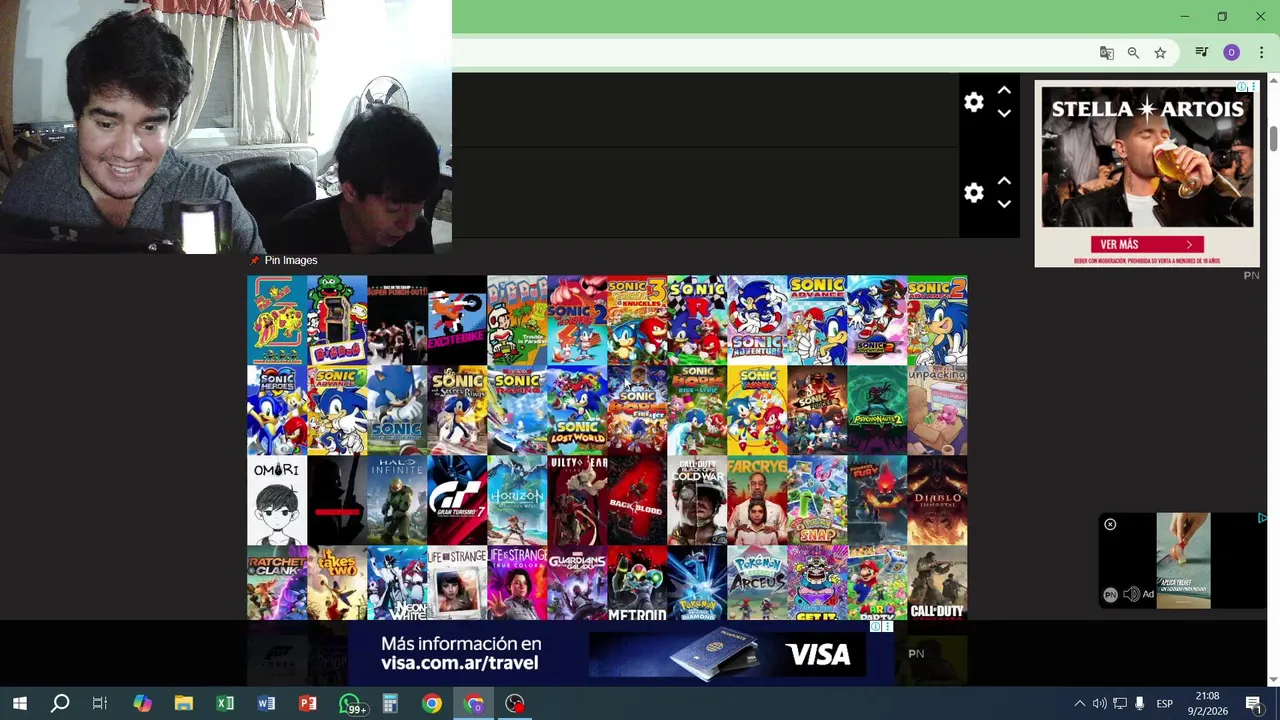This screenshot has height=720, width=1280.
Task: Open the notification center icon
Action: pyautogui.click(x=1254, y=704)
